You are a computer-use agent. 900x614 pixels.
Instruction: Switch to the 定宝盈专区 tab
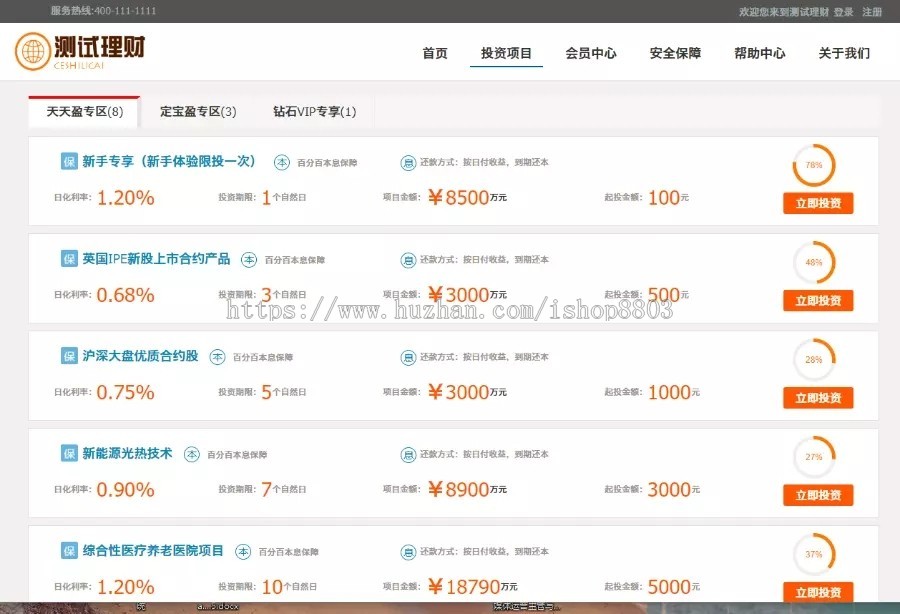click(x=200, y=112)
